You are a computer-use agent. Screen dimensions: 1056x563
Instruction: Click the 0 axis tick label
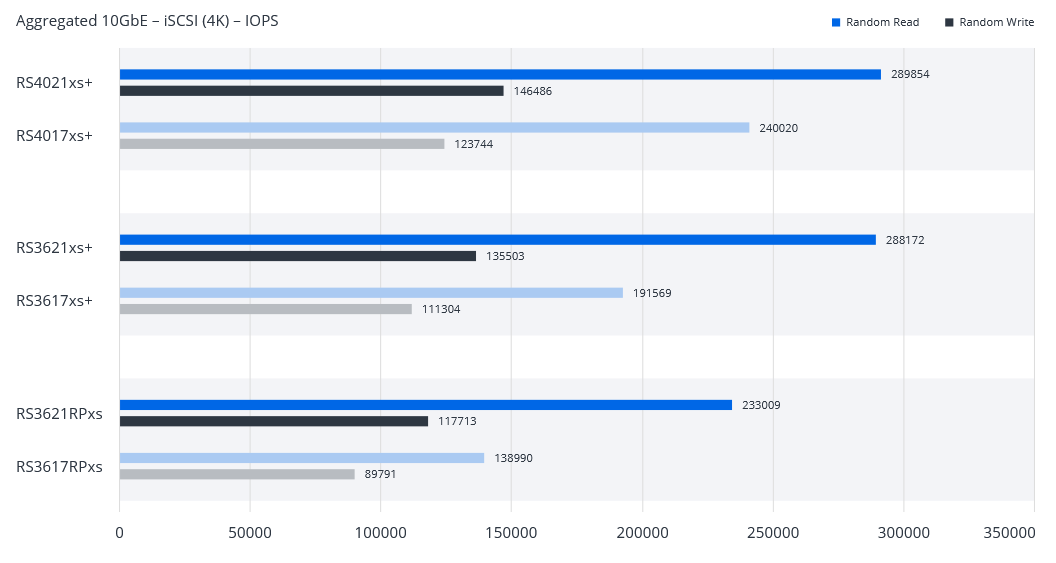coord(119,533)
